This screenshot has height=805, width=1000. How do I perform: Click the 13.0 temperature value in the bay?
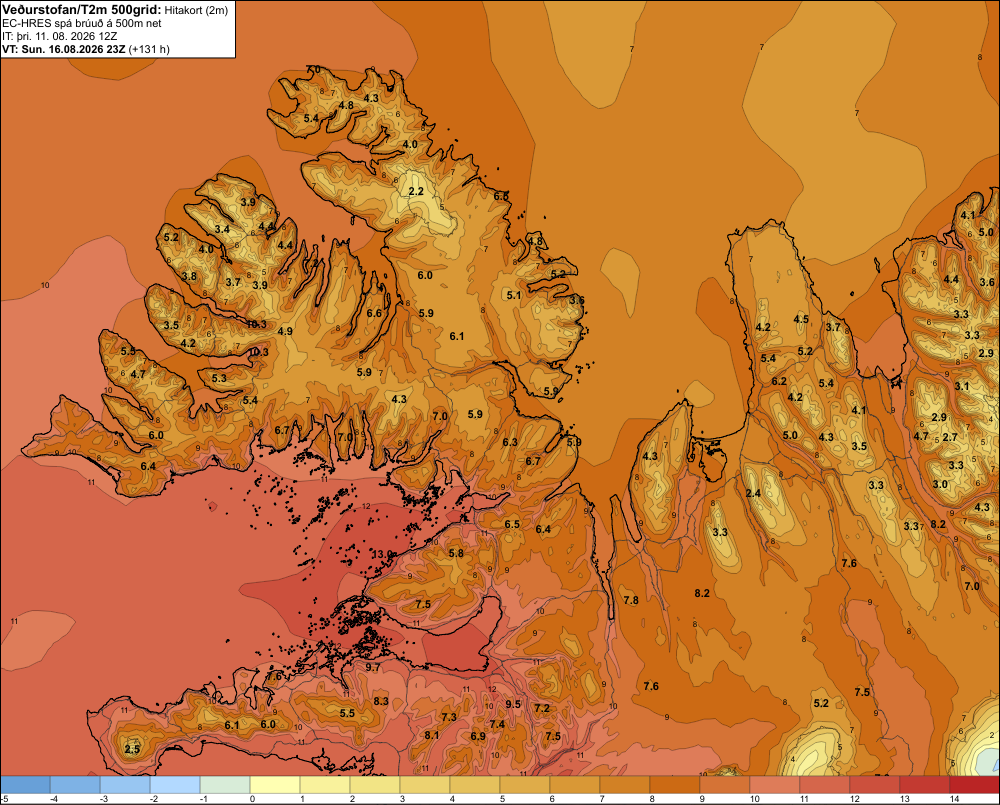point(383,554)
